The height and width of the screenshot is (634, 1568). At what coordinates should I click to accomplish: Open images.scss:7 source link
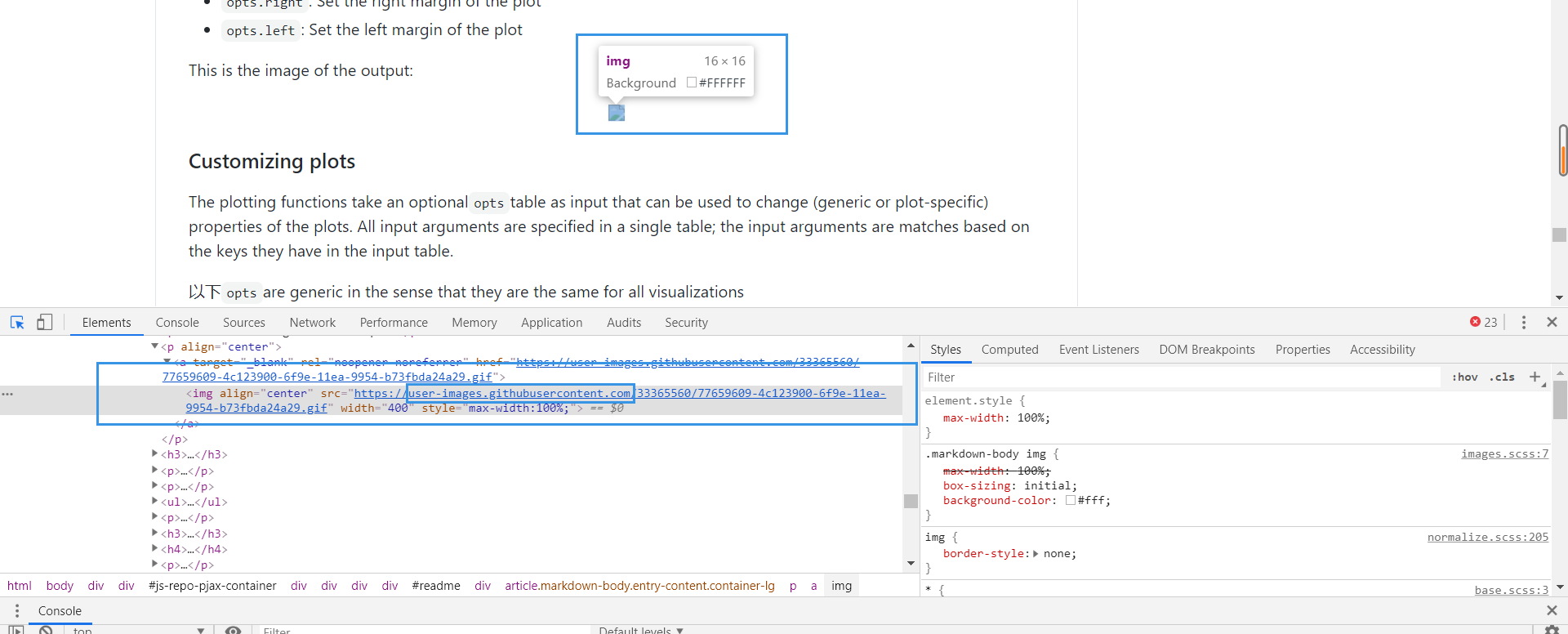1504,454
